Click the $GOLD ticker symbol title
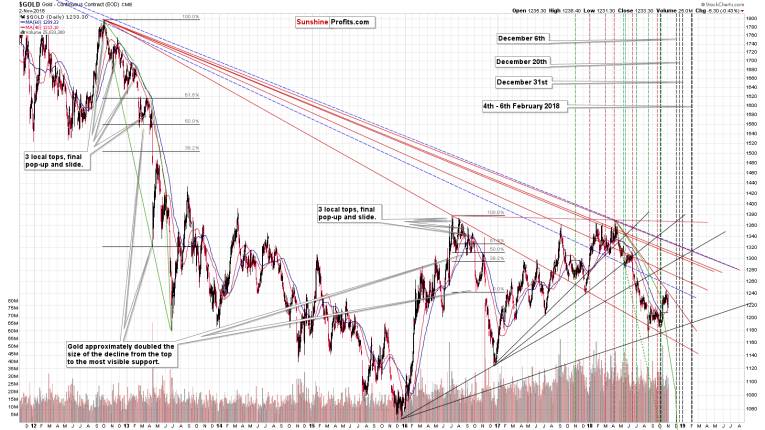The height and width of the screenshot is (430, 765). tap(28, 4)
